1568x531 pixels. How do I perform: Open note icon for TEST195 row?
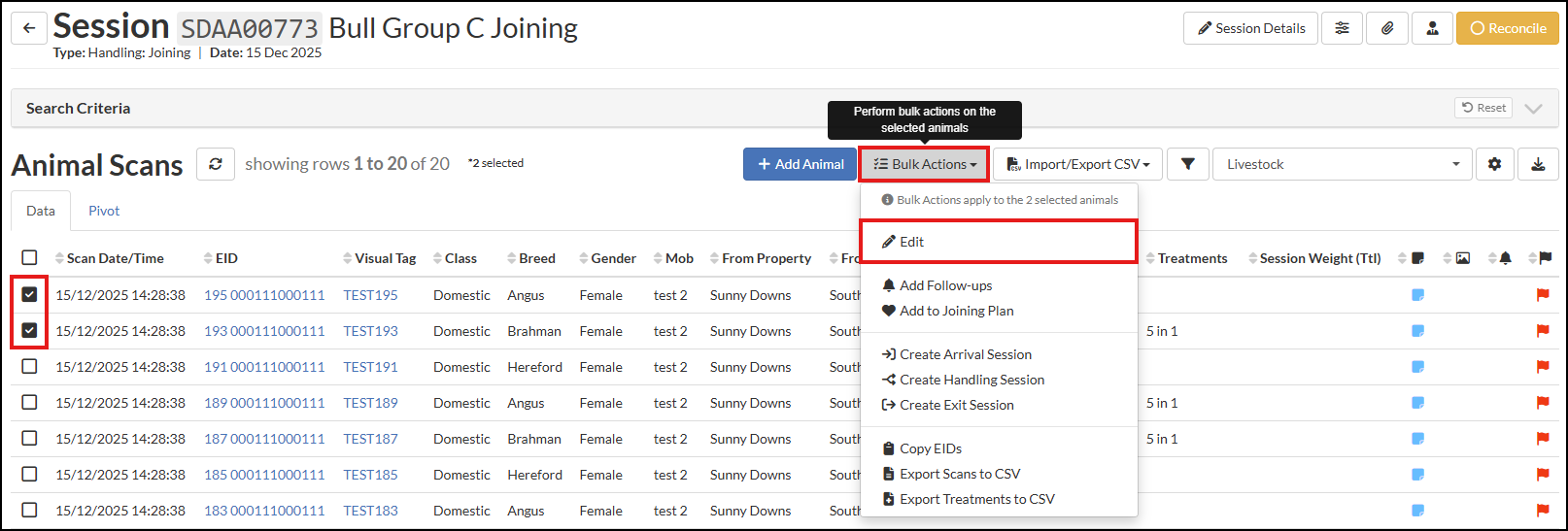pos(1417,295)
